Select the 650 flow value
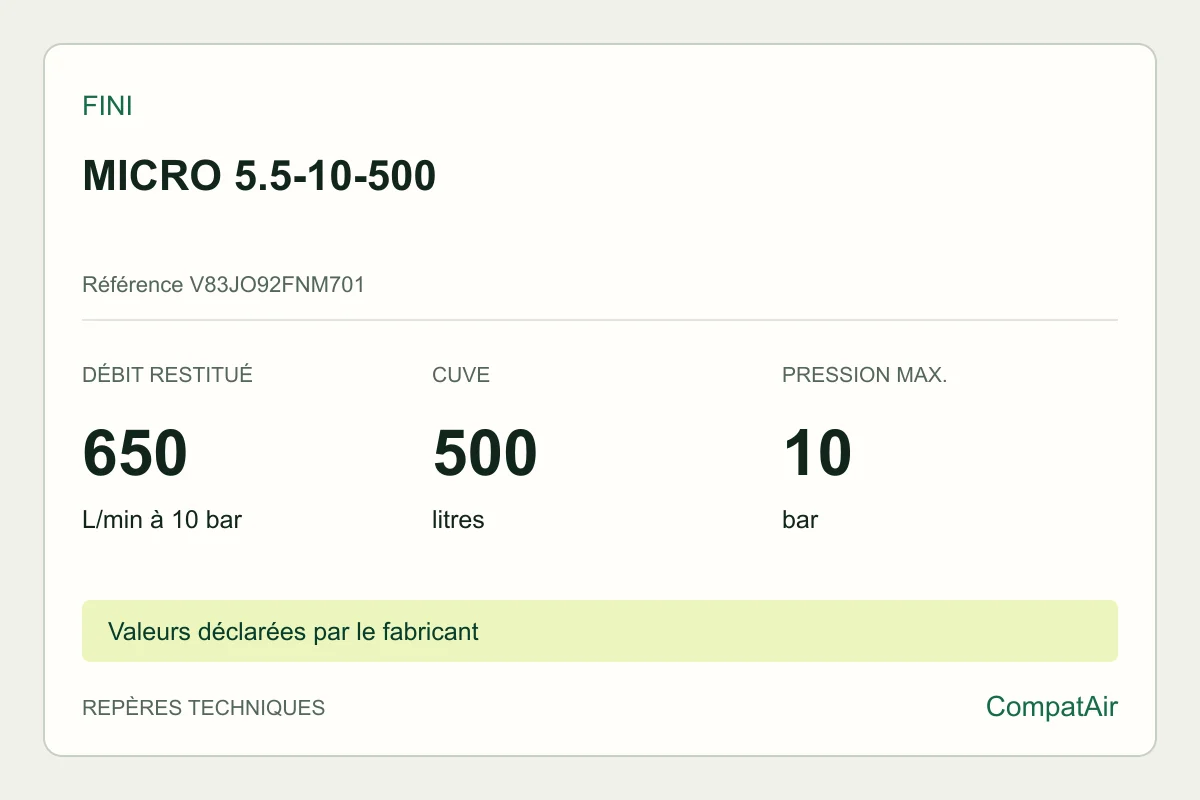Viewport: 1200px width, 800px height. 135,453
